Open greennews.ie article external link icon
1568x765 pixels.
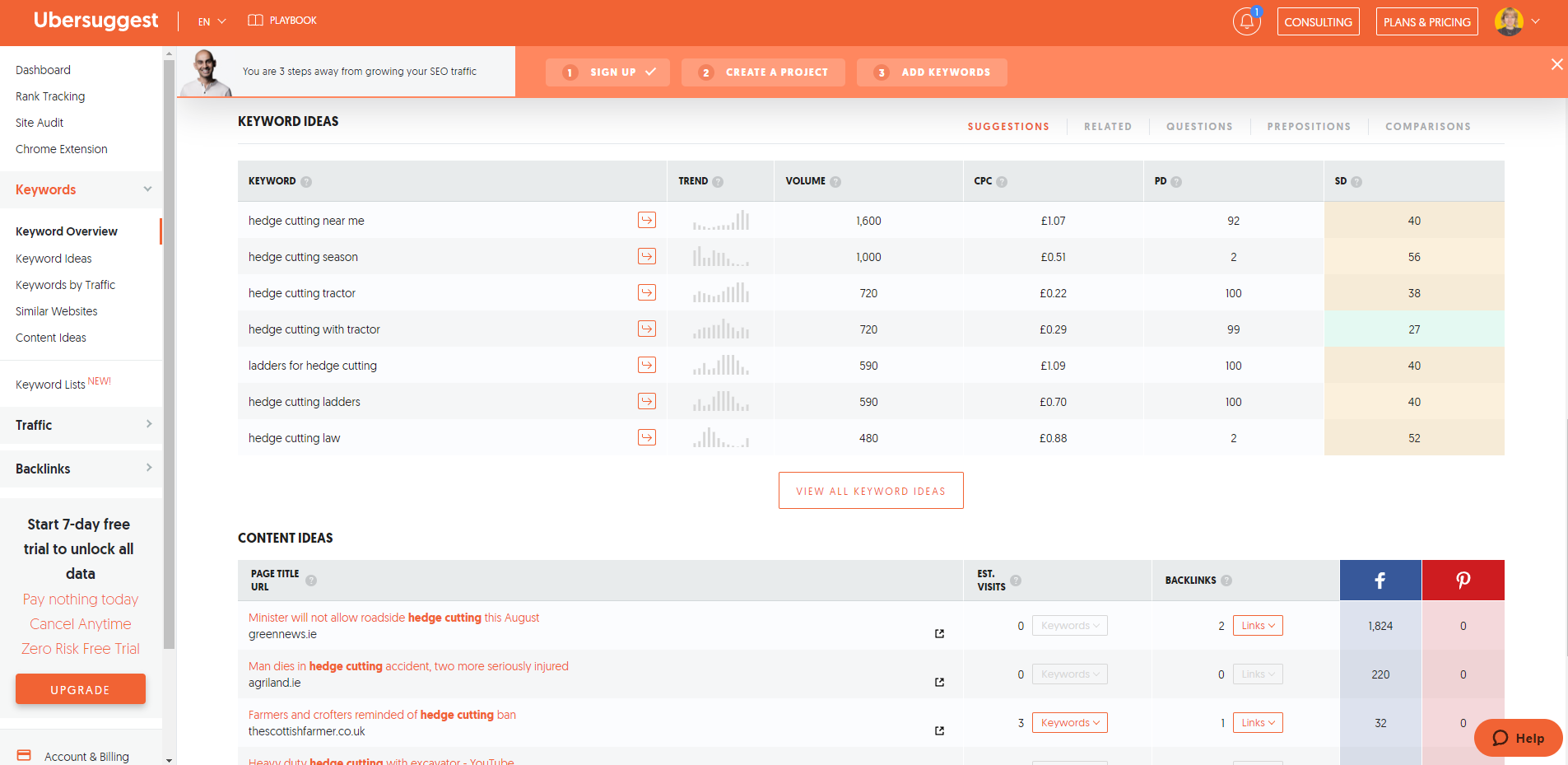[x=939, y=633]
